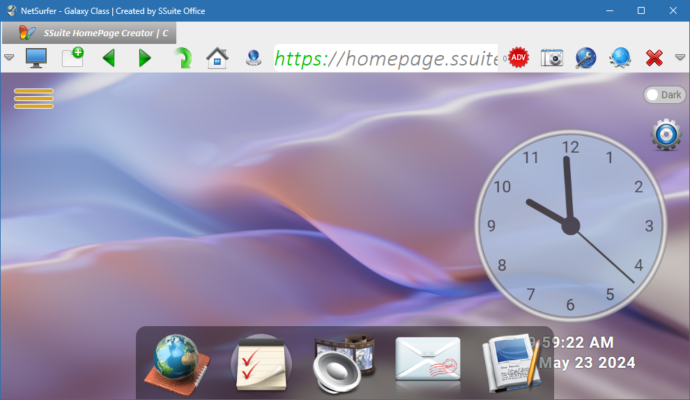Toggle the red ADV ad-blocker icon
The image size is (690, 400).
(518, 58)
